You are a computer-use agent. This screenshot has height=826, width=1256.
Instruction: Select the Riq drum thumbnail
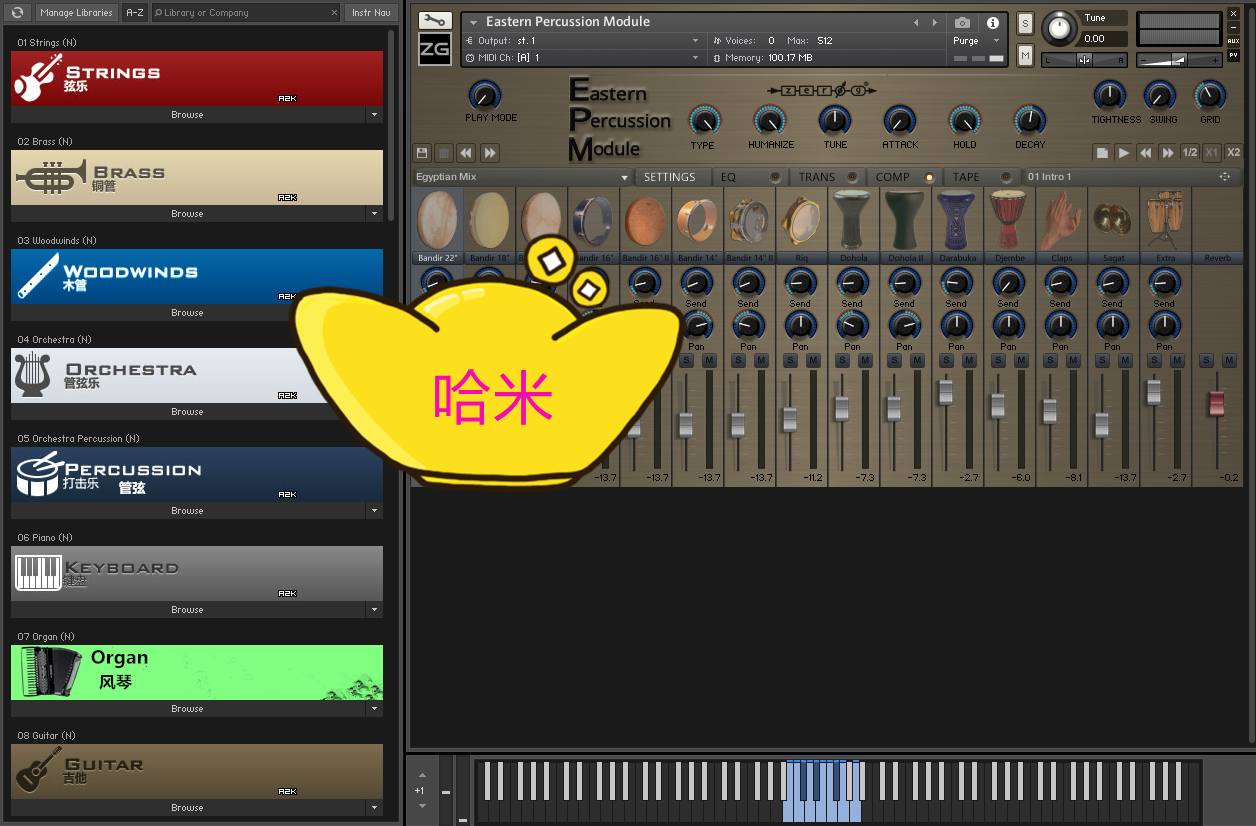(801, 221)
